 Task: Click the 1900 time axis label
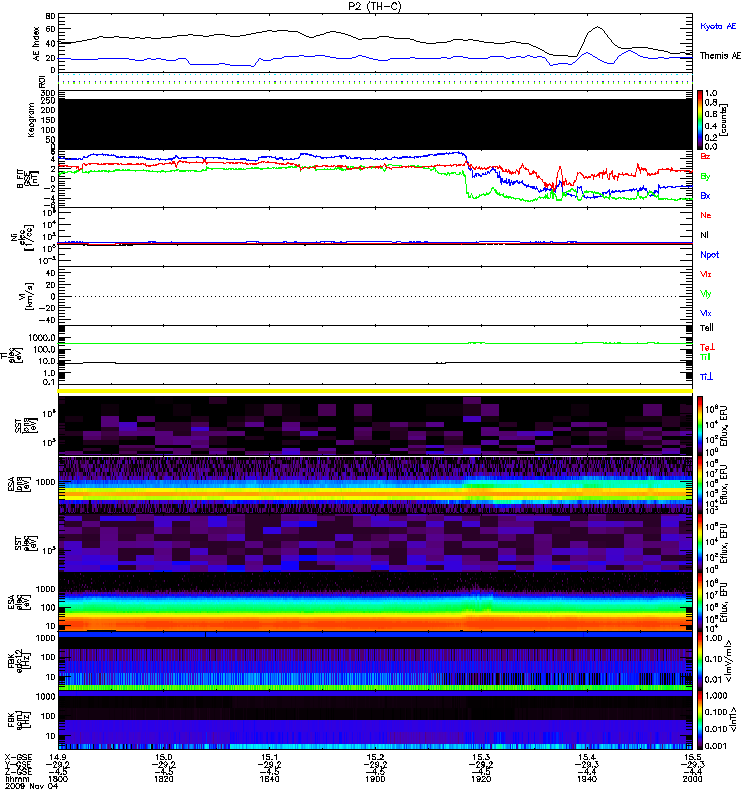click(375, 779)
